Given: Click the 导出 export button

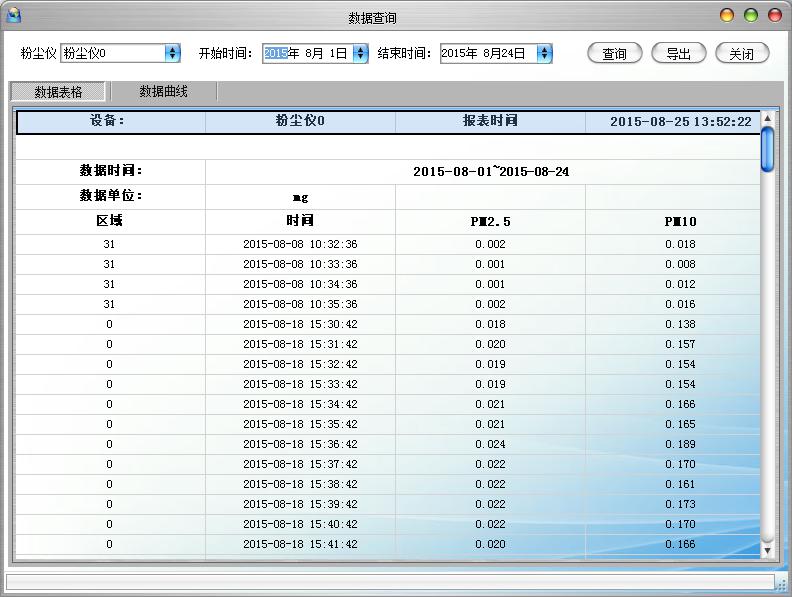Looking at the screenshot, I should (x=678, y=54).
